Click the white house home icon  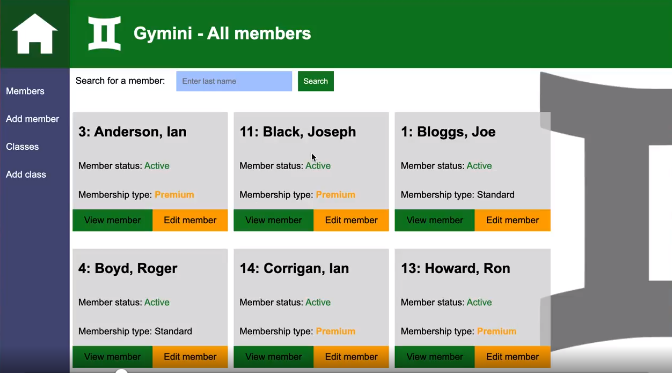pos(35,34)
